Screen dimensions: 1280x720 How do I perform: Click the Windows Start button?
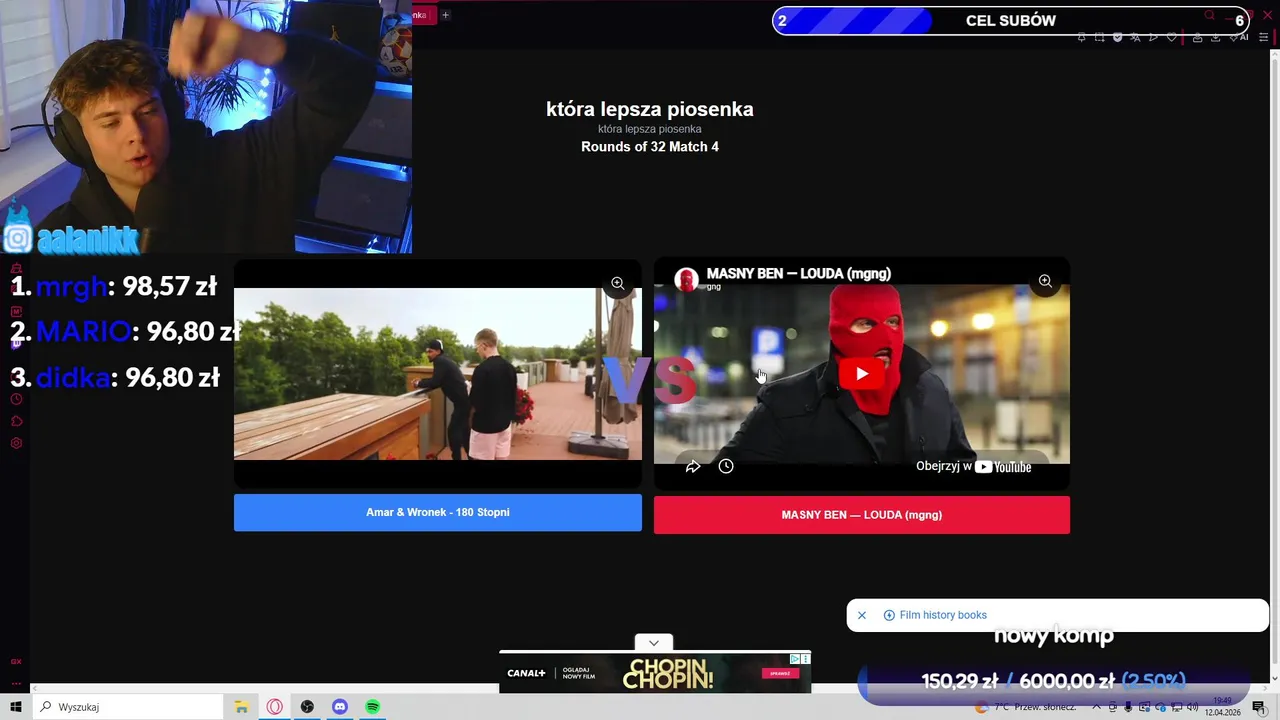coord(16,707)
